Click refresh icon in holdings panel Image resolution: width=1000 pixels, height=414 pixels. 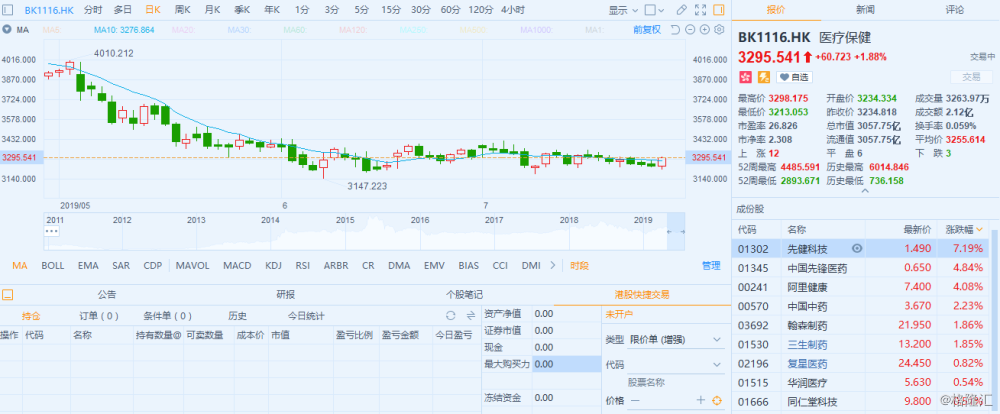pyautogui.click(x=450, y=316)
